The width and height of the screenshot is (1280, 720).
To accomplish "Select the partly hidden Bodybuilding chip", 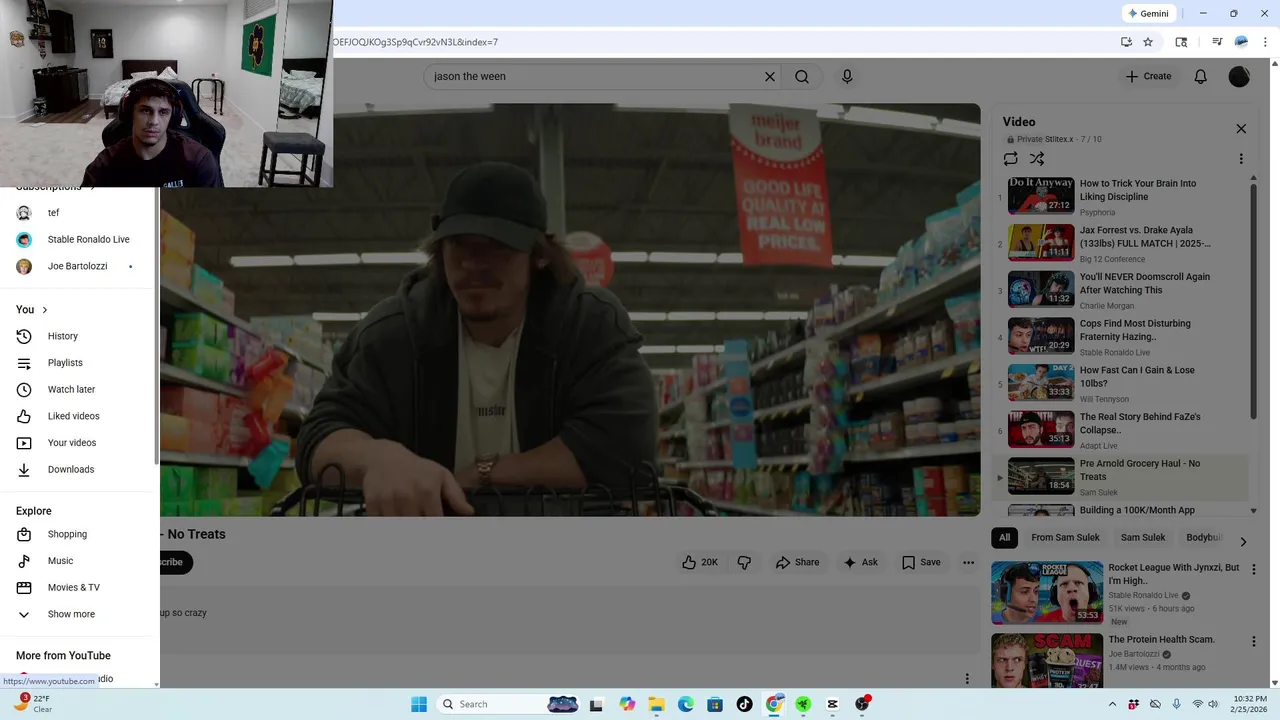I will (x=1203, y=538).
